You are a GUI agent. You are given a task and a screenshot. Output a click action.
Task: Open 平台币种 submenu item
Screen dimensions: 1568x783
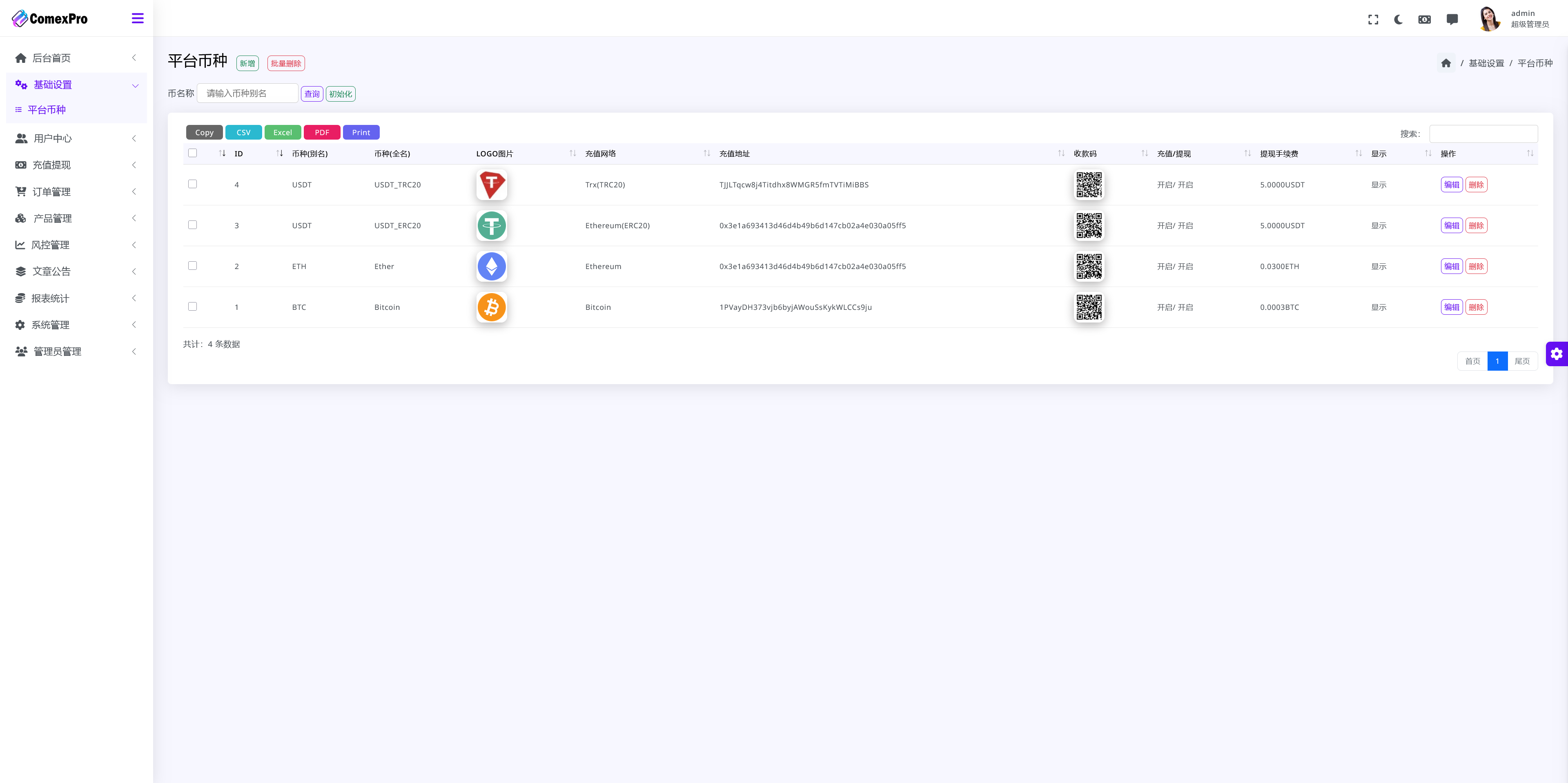(x=47, y=110)
